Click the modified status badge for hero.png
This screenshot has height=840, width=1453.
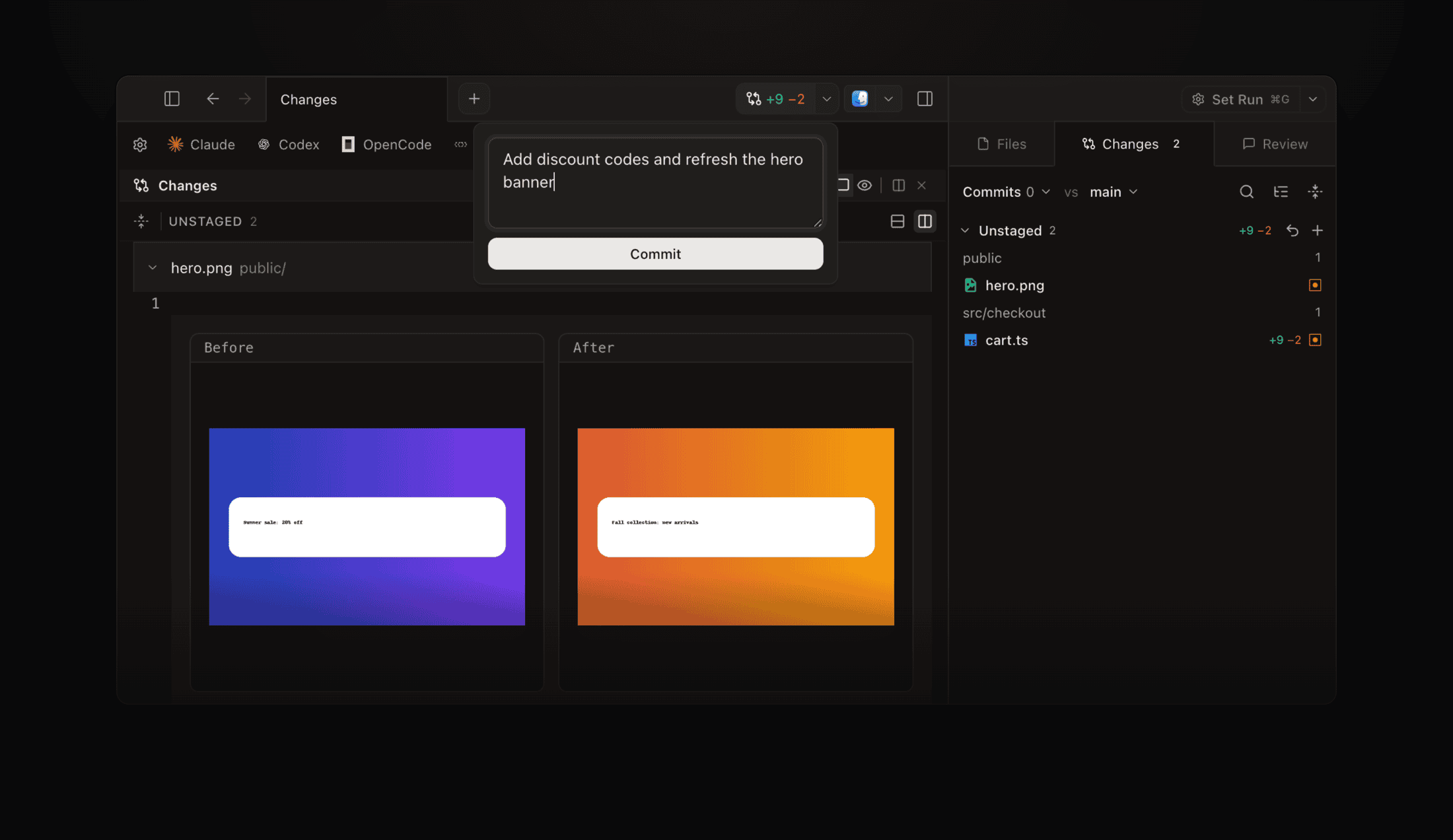[1315, 285]
